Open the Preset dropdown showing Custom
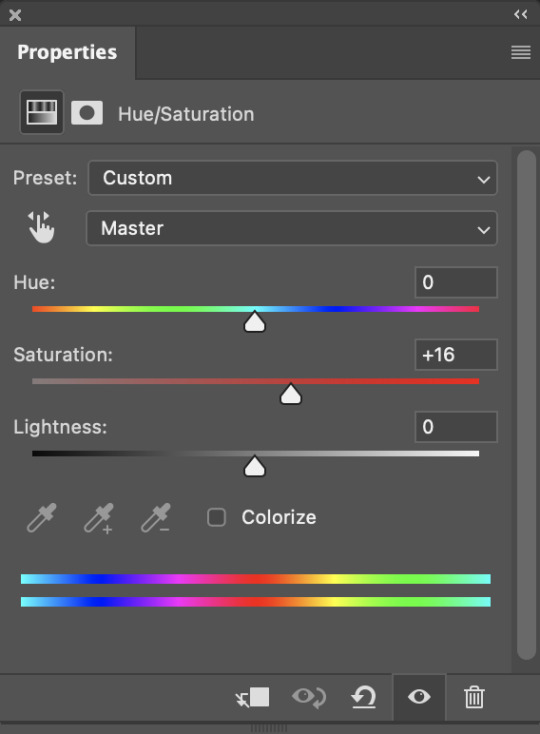Viewport: 540px width, 734px height. pyautogui.click(x=292, y=178)
